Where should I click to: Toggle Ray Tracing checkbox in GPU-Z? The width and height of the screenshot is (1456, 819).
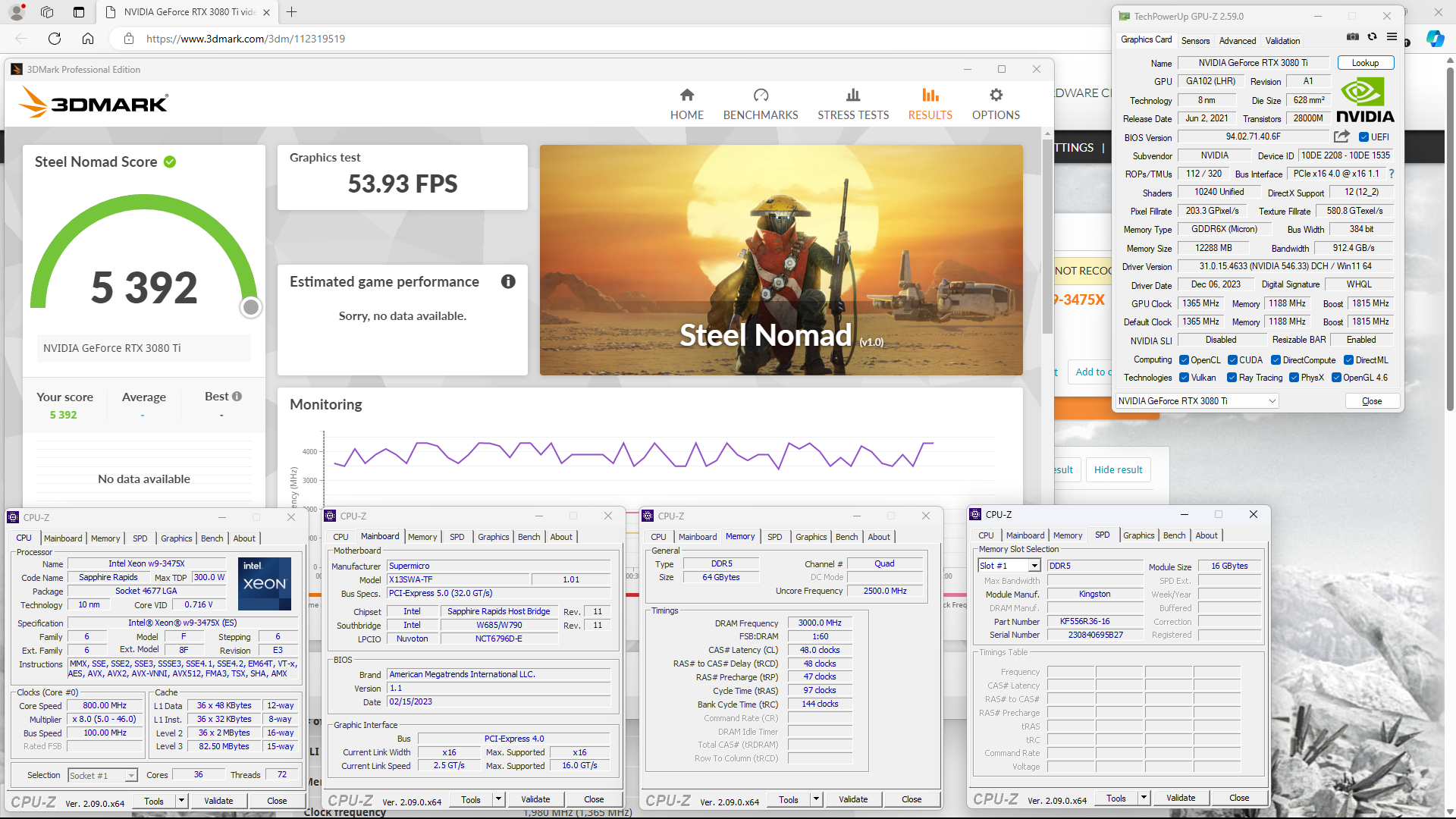coord(1232,378)
